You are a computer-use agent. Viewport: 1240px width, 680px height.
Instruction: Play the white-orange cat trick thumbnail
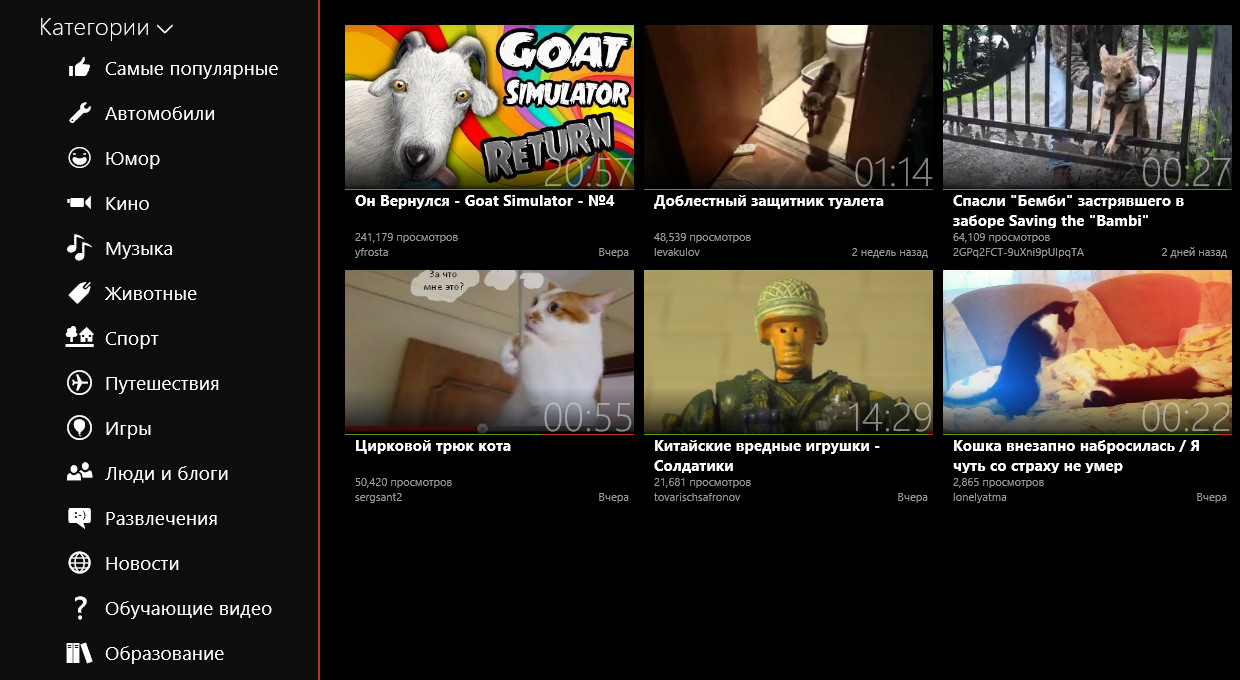(489, 352)
